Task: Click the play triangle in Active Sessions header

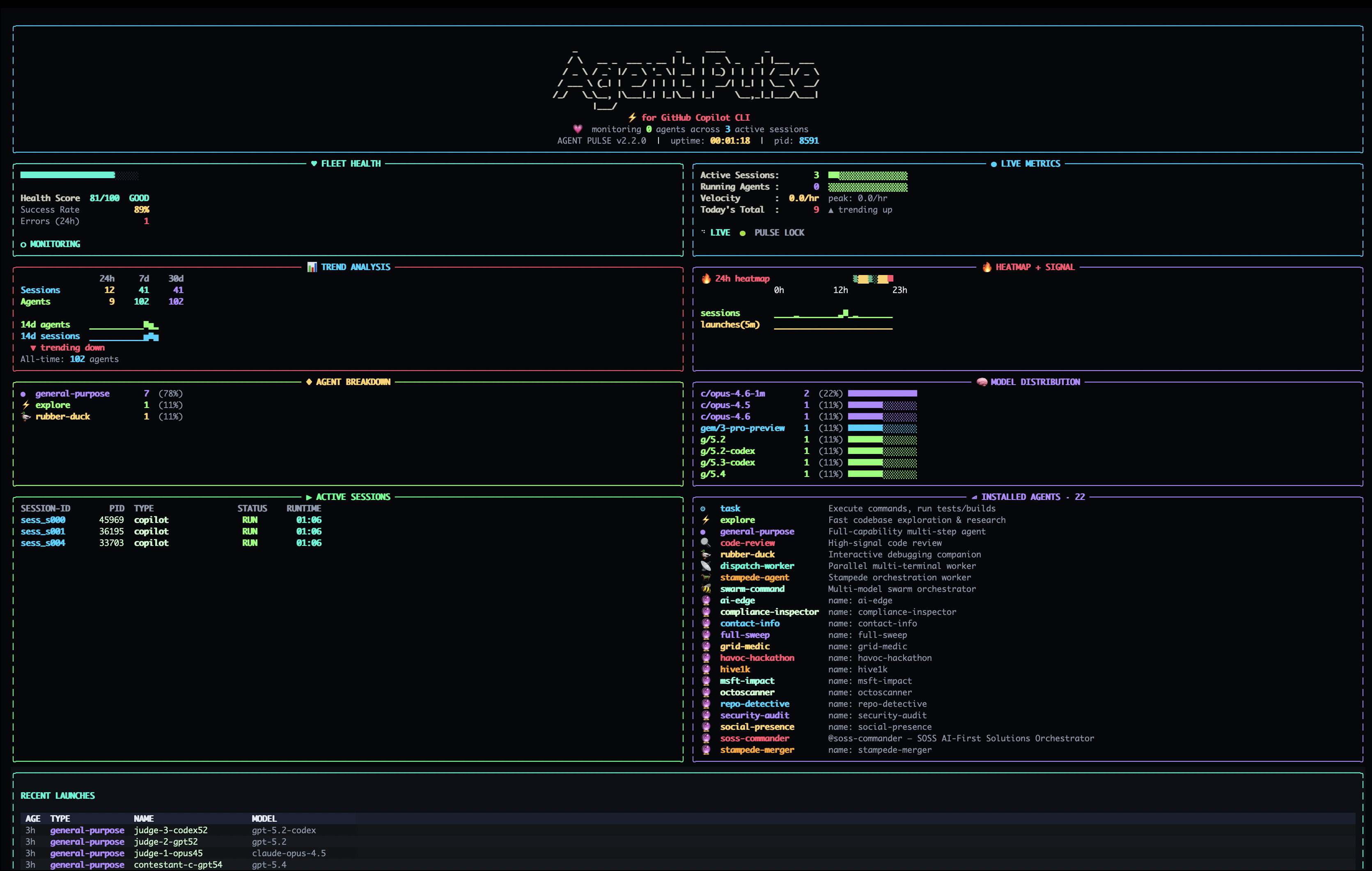Action: click(309, 497)
